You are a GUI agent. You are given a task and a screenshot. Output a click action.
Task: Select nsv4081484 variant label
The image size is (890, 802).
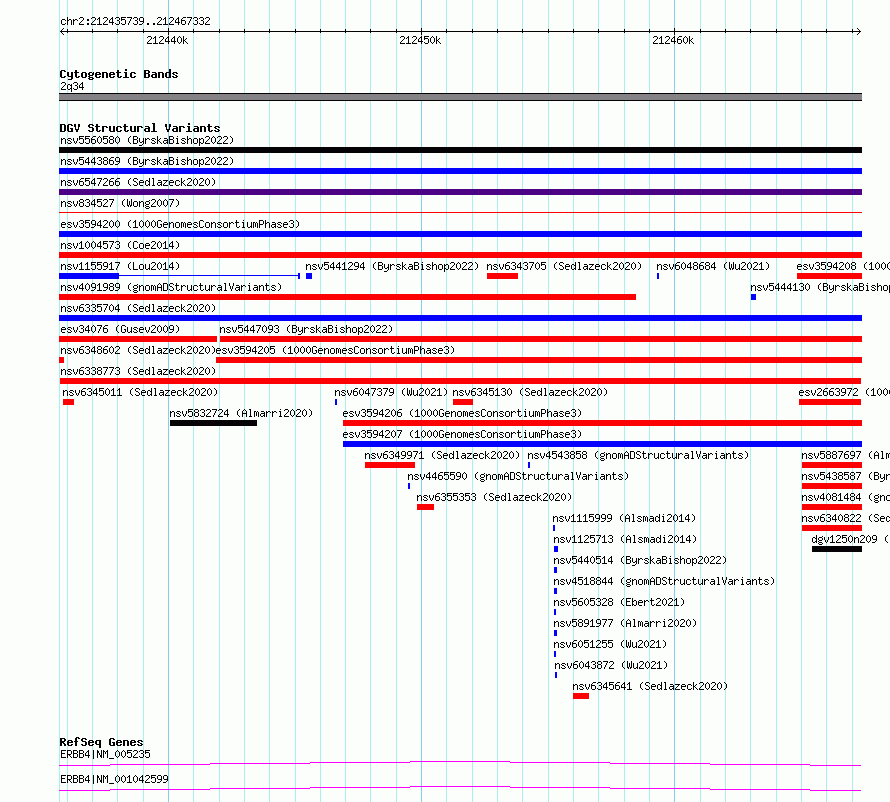(x=845, y=497)
